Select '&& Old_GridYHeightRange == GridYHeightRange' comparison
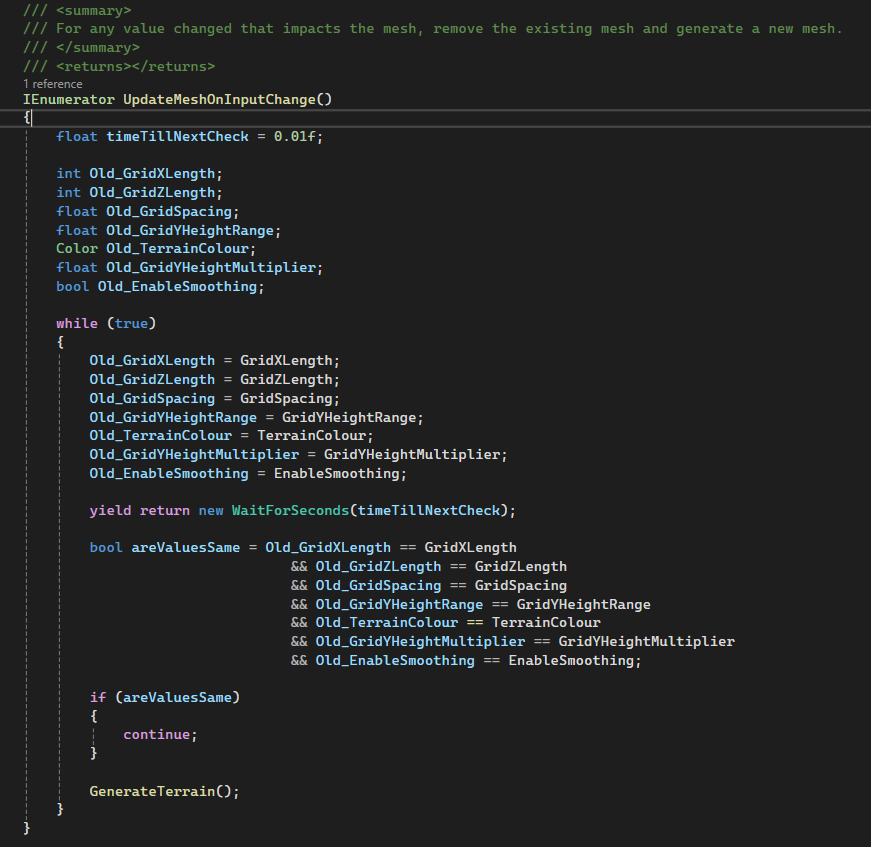This screenshot has height=847, width=871. [470, 604]
